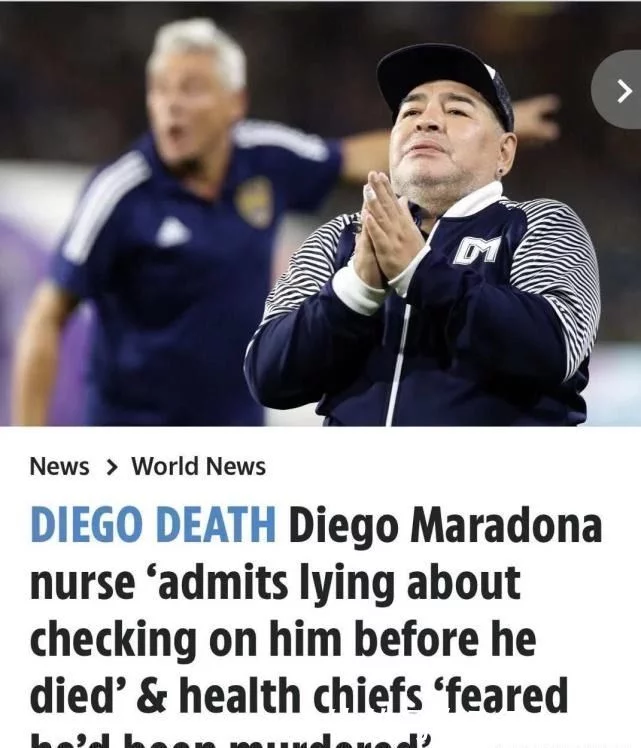Advance to the next gallery photo arrow
Viewport: 641px width, 748px height.
(620, 90)
